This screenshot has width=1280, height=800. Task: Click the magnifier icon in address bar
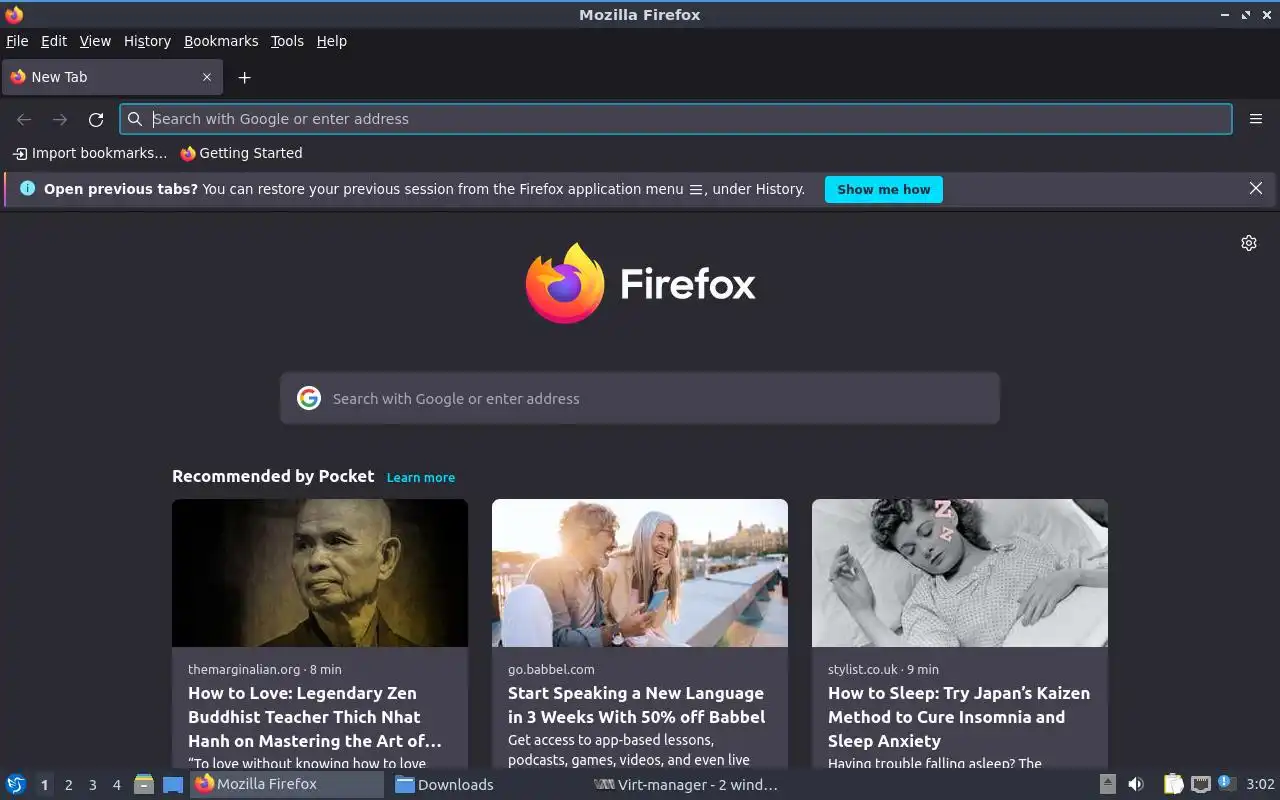[x=135, y=119]
